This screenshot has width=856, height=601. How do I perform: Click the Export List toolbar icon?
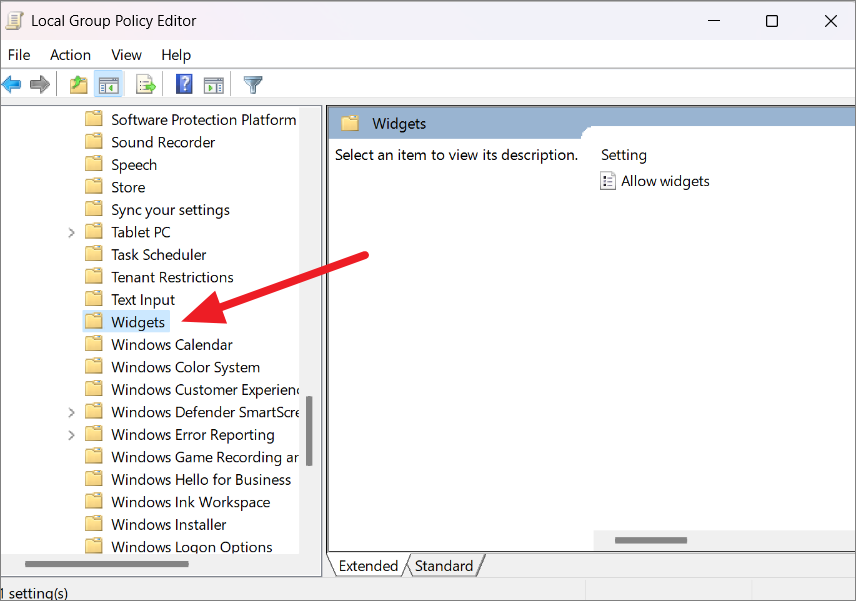pyautogui.click(x=145, y=85)
